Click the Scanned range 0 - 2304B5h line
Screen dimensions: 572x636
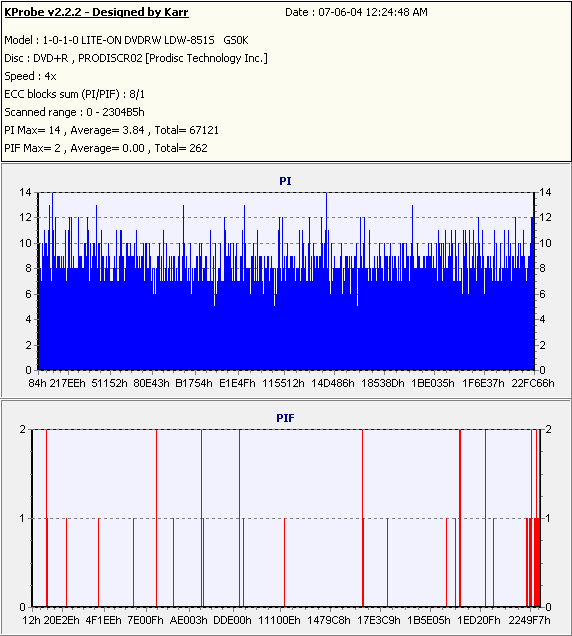[75, 112]
